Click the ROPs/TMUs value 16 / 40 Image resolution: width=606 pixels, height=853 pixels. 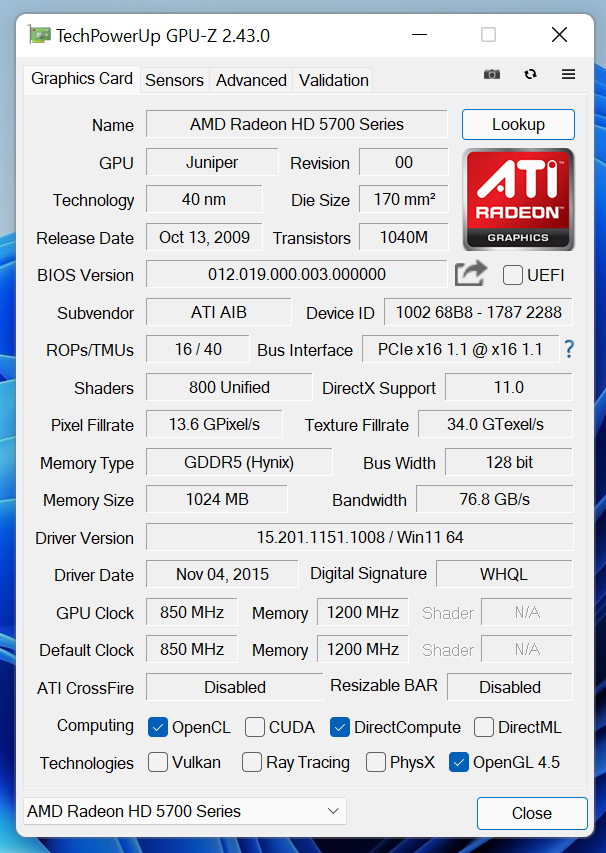pos(198,349)
